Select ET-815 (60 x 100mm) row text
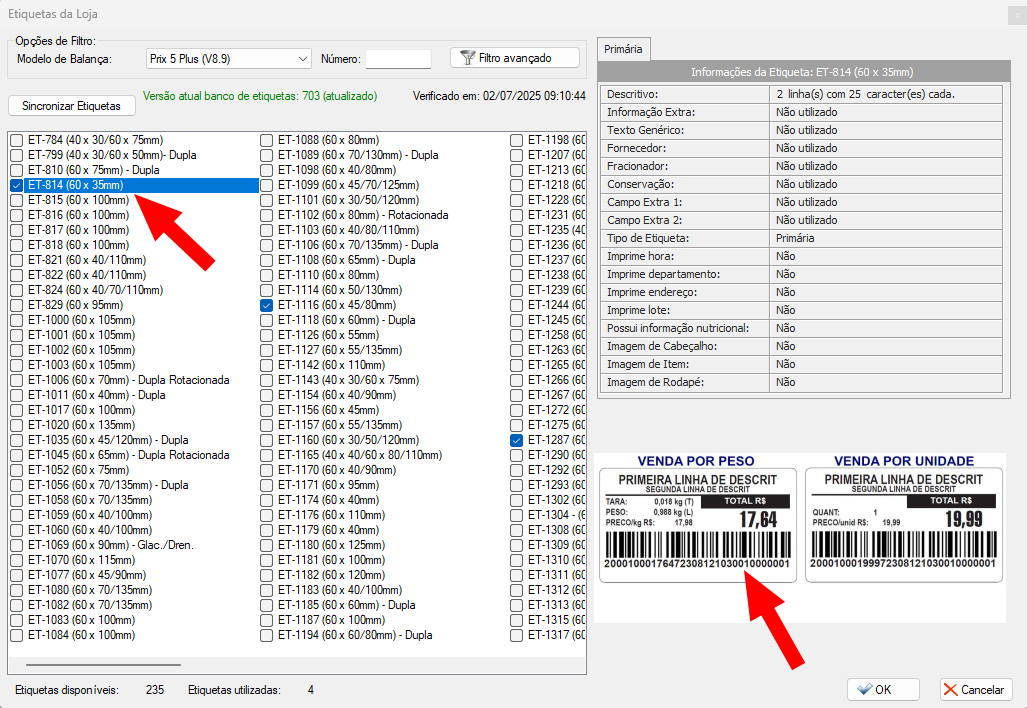Image resolution: width=1027 pixels, height=708 pixels. point(79,200)
